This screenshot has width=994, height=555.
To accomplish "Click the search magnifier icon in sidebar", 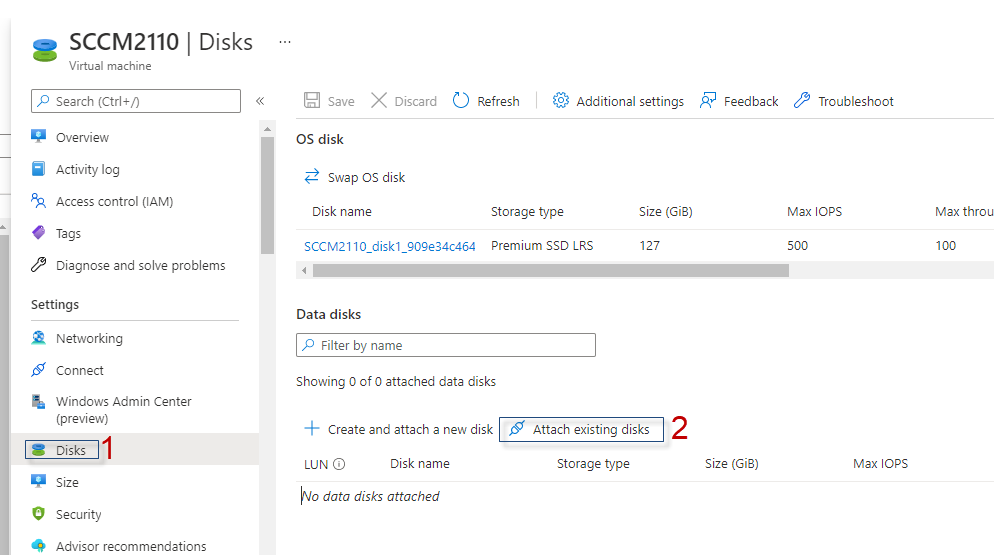I will [43, 101].
